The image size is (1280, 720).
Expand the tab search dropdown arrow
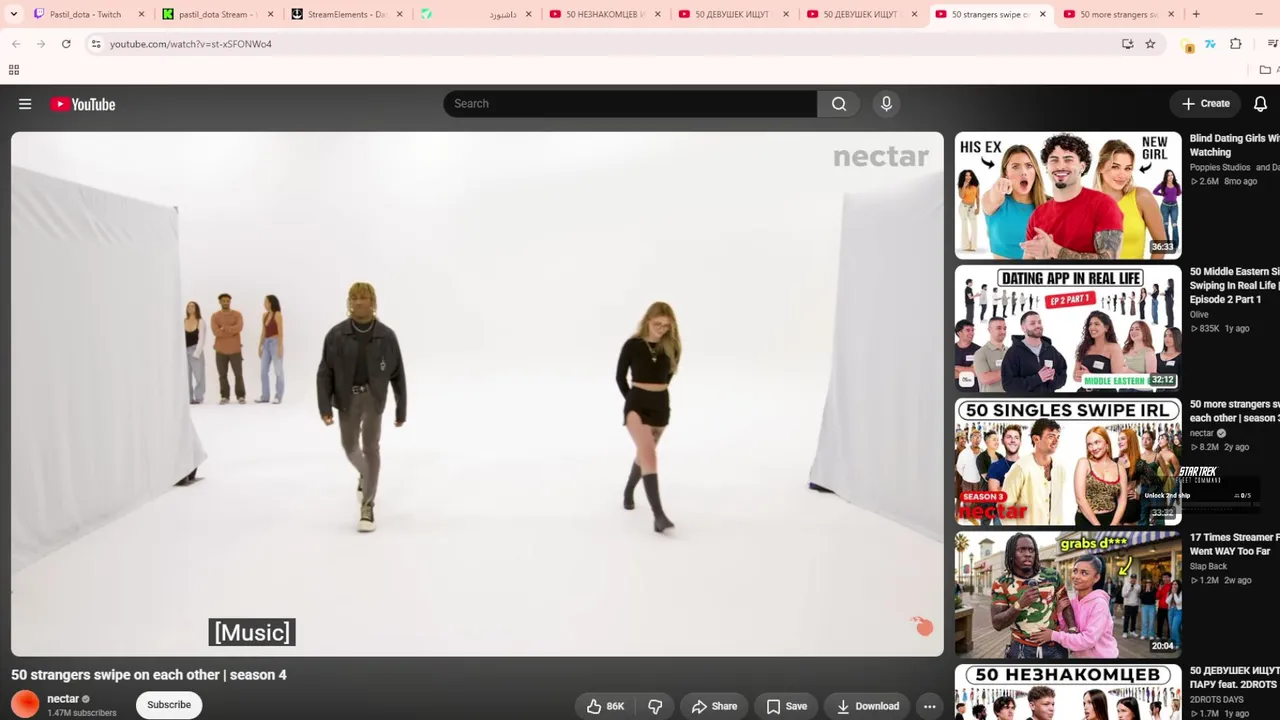pos(14,14)
